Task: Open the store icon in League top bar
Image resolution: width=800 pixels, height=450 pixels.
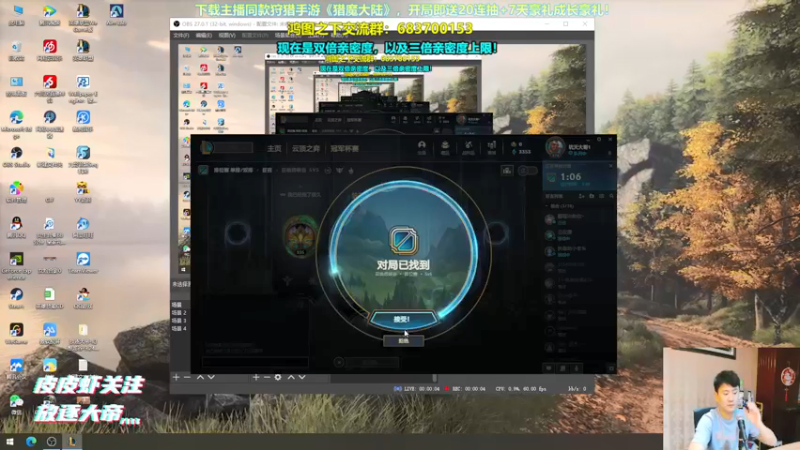Action: coord(491,147)
